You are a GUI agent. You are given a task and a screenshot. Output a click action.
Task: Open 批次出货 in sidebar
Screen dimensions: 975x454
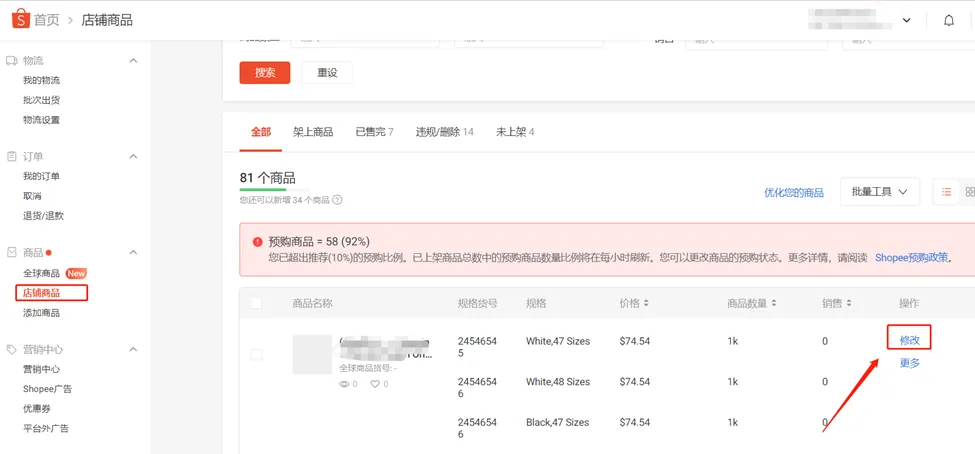coord(42,100)
